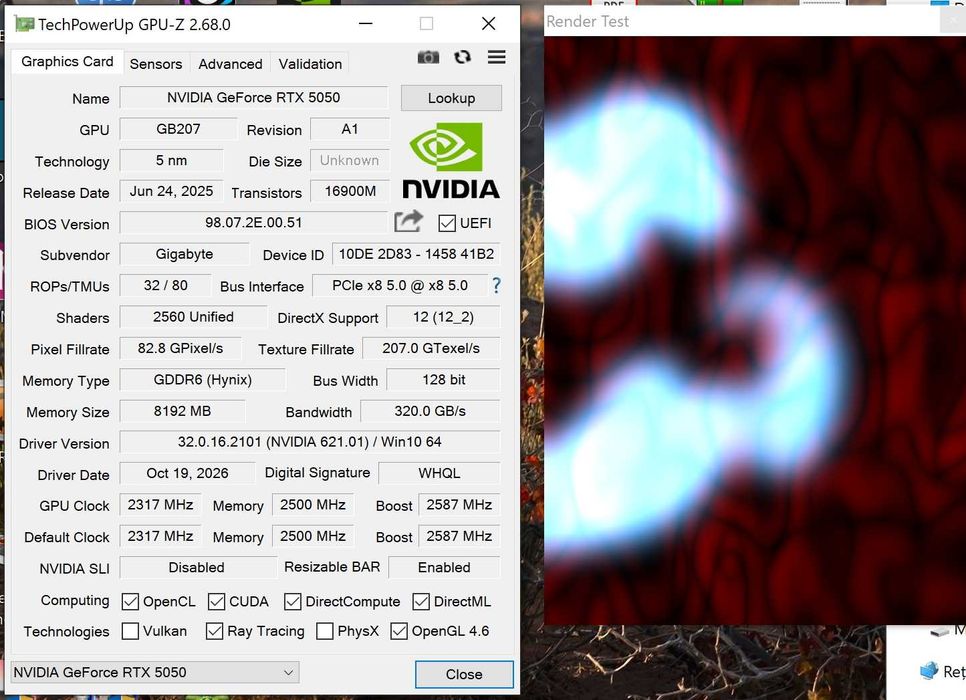Image resolution: width=966 pixels, height=700 pixels.
Task: Toggle the DirectML checkbox
Action: [x=421, y=601]
